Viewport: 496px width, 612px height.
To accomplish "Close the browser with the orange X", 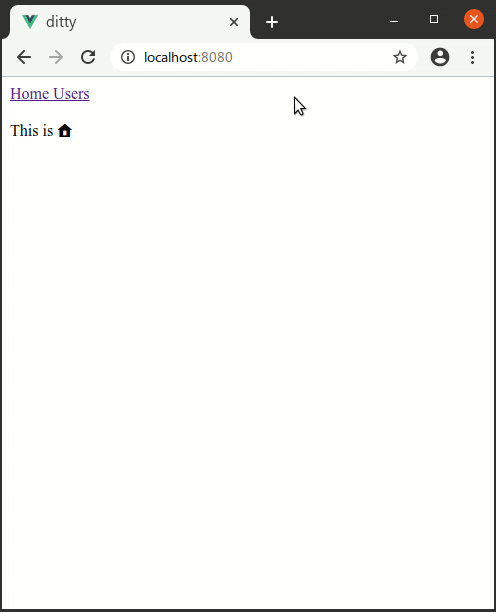I will coord(474,19).
